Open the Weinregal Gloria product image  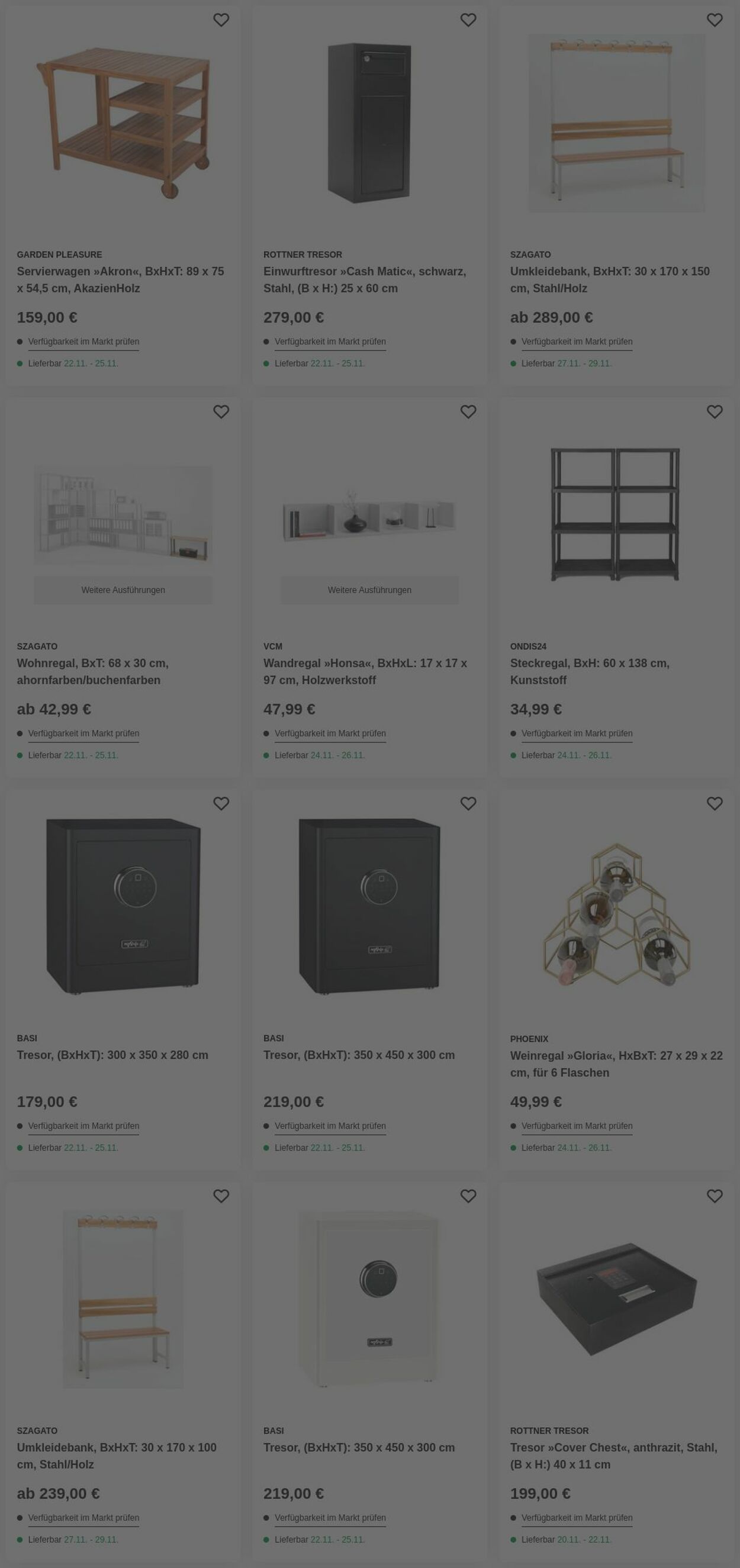point(616,907)
